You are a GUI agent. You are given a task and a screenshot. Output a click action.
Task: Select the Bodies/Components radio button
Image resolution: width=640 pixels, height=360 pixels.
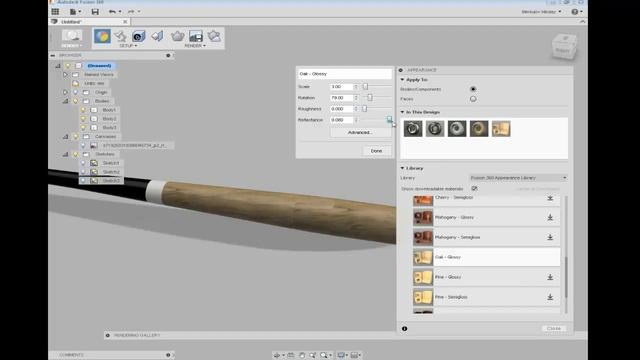(473, 89)
